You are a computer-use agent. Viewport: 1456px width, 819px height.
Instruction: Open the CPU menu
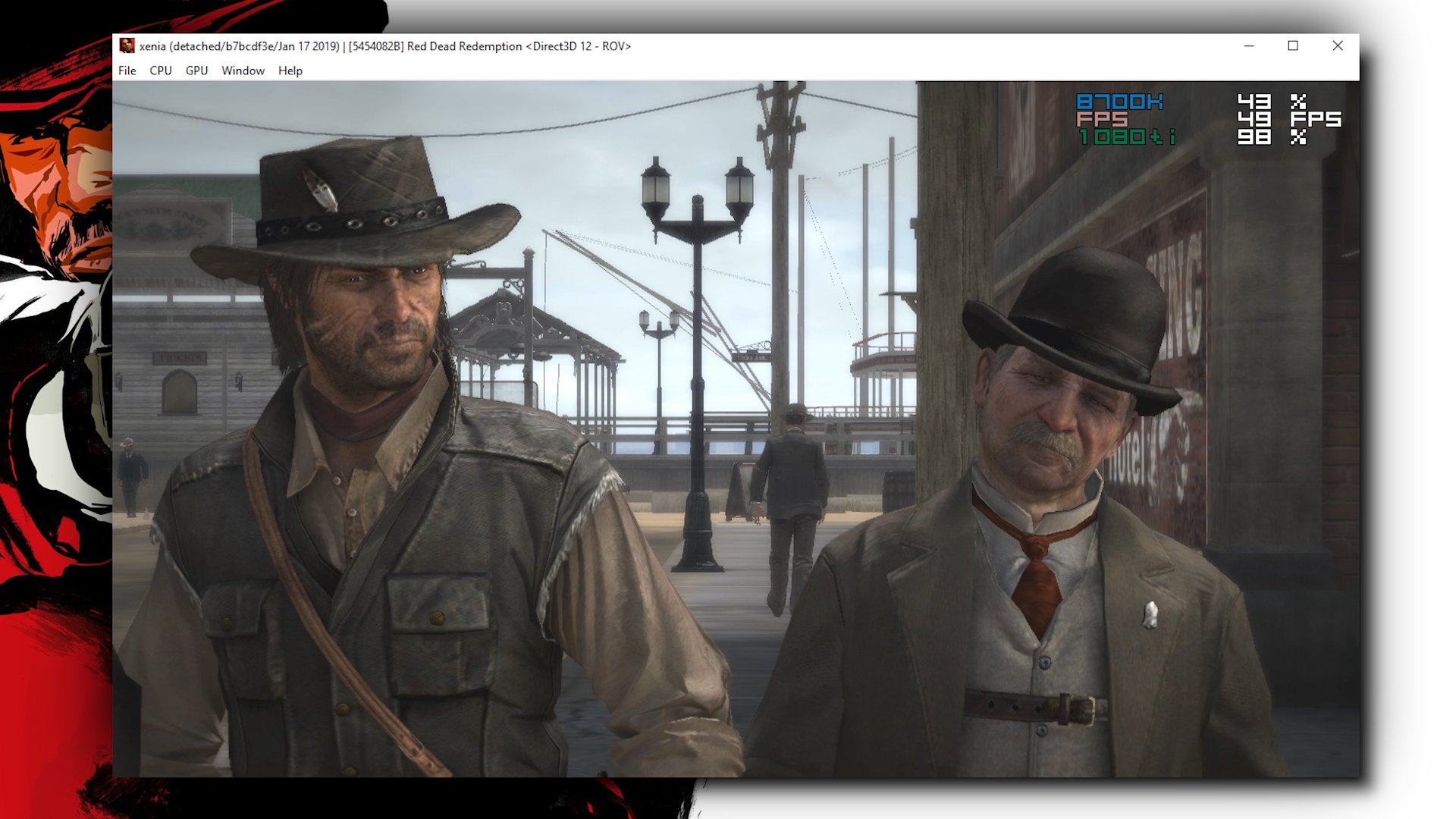[x=160, y=71]
